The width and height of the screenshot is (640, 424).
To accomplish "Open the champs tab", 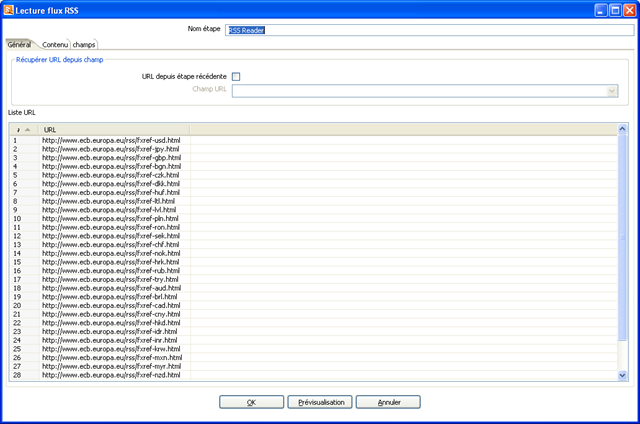I will [x=84, y=45].
